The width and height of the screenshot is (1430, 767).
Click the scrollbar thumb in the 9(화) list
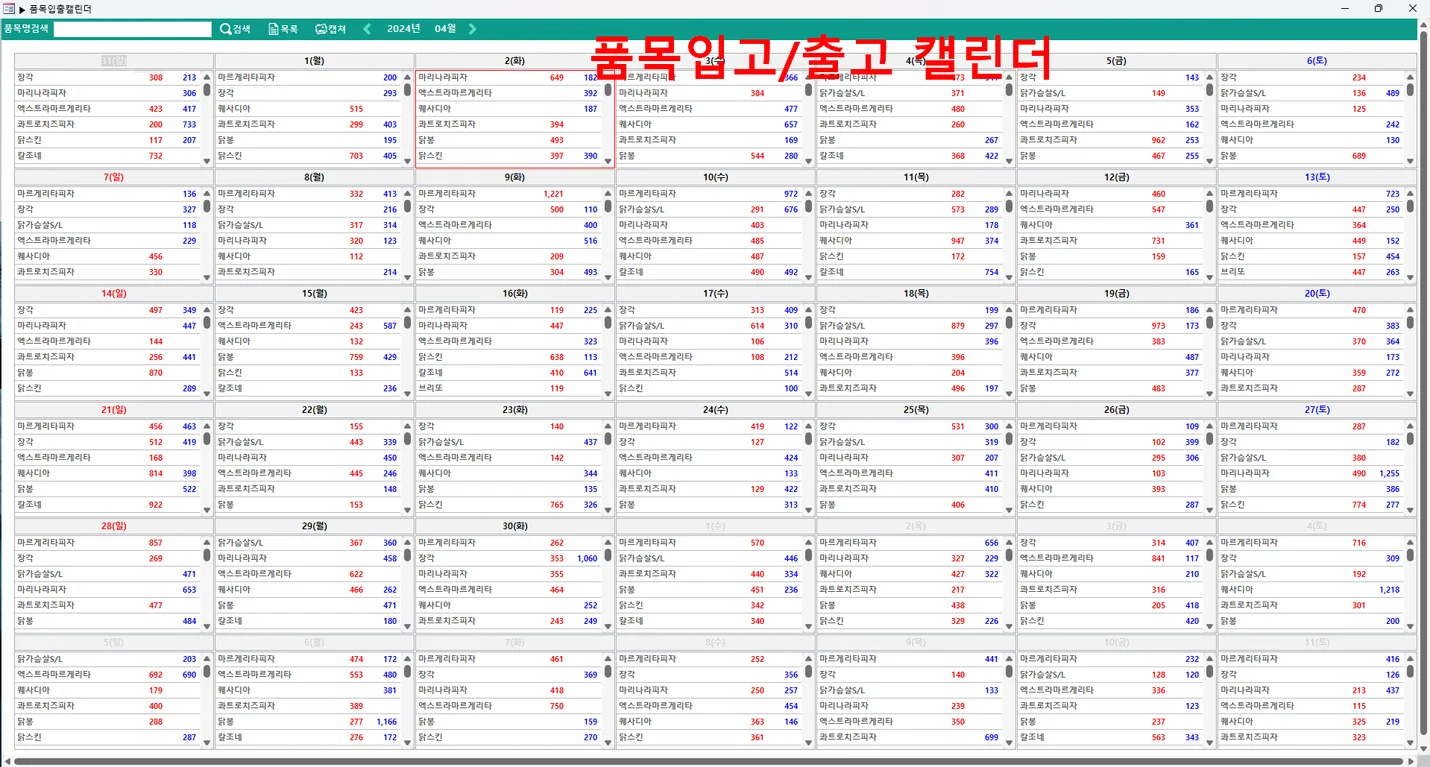tap(608, 206)
